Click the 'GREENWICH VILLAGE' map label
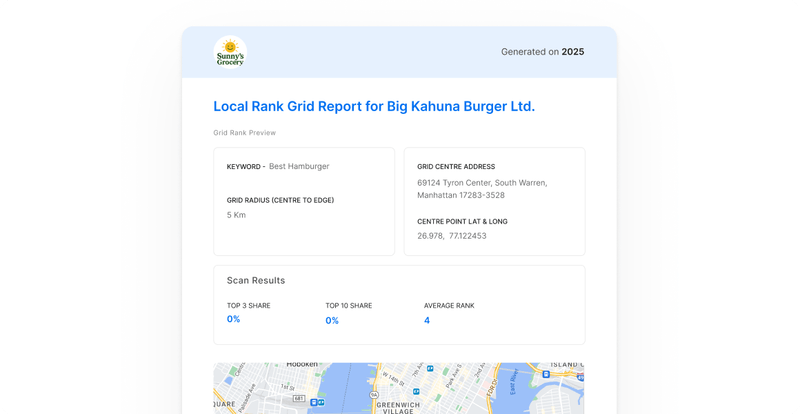 pos(398,408)
